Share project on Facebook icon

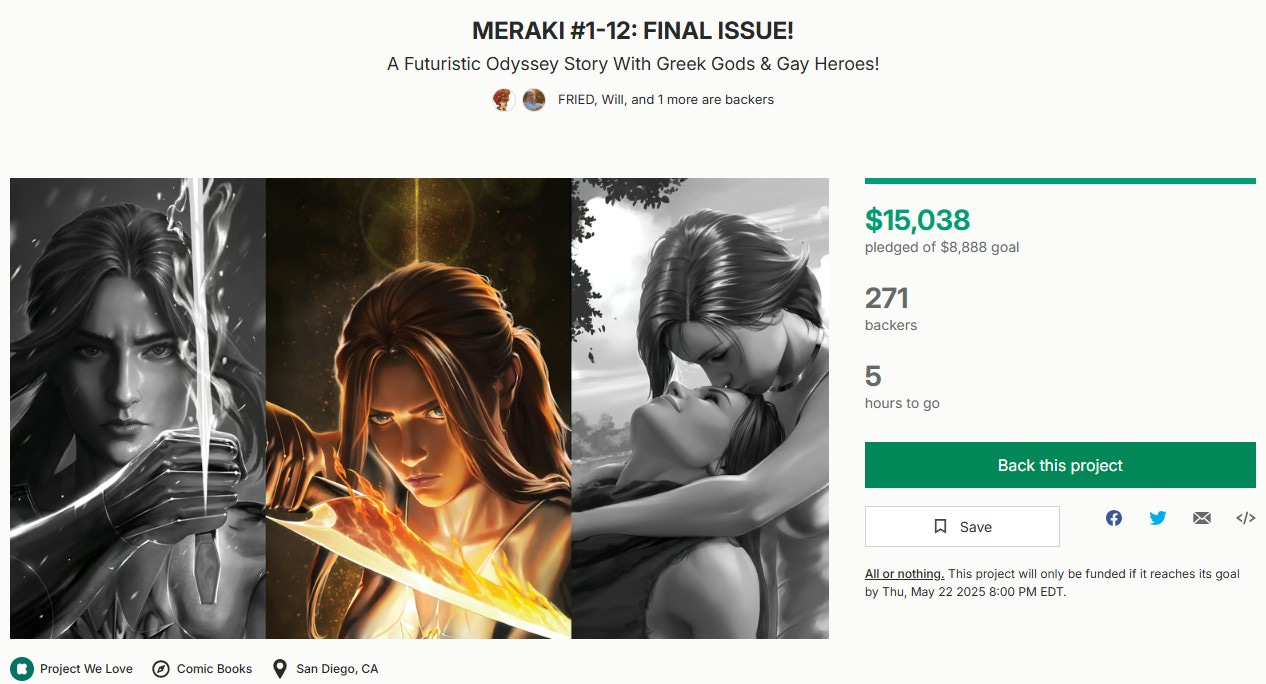(x=1114, y=518)
